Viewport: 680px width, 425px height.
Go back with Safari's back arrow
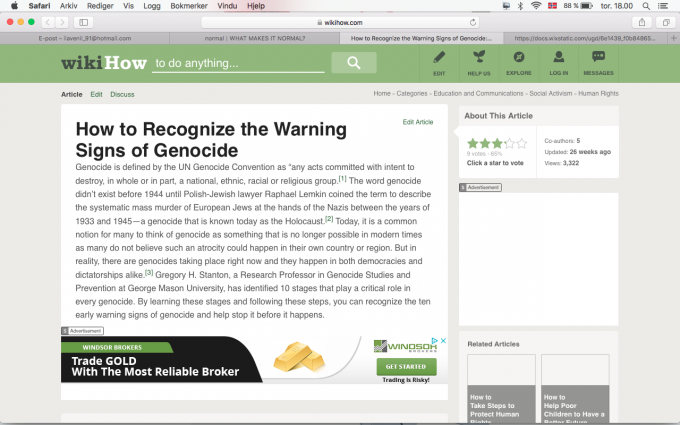click(x=50, y=21)
